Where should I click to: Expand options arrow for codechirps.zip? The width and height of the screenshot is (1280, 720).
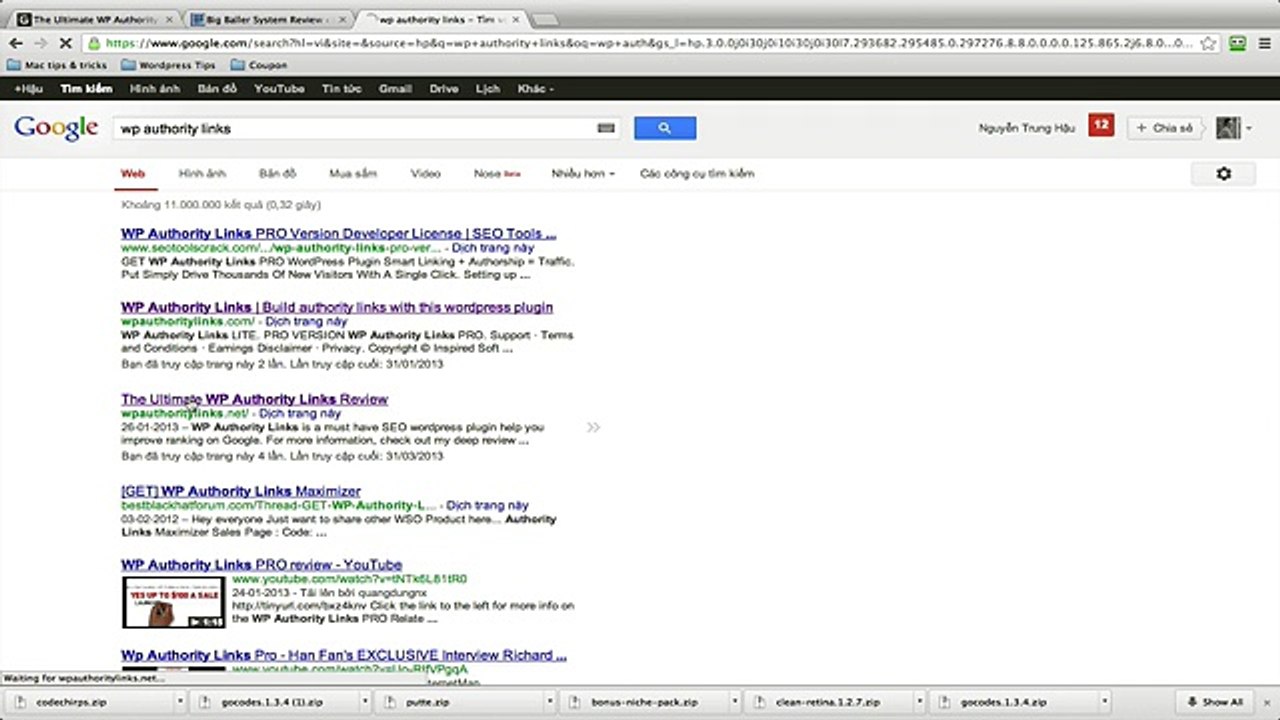pos(180,702)
